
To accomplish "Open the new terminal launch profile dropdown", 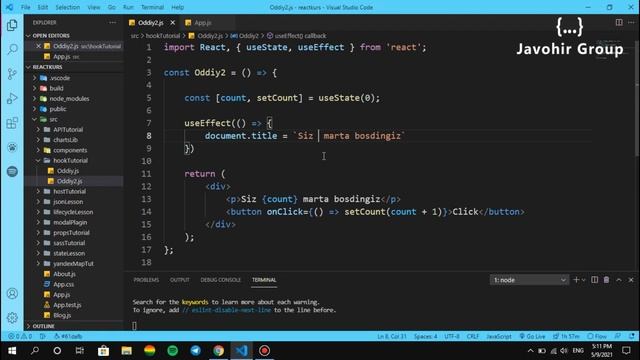I will point(583,280).
